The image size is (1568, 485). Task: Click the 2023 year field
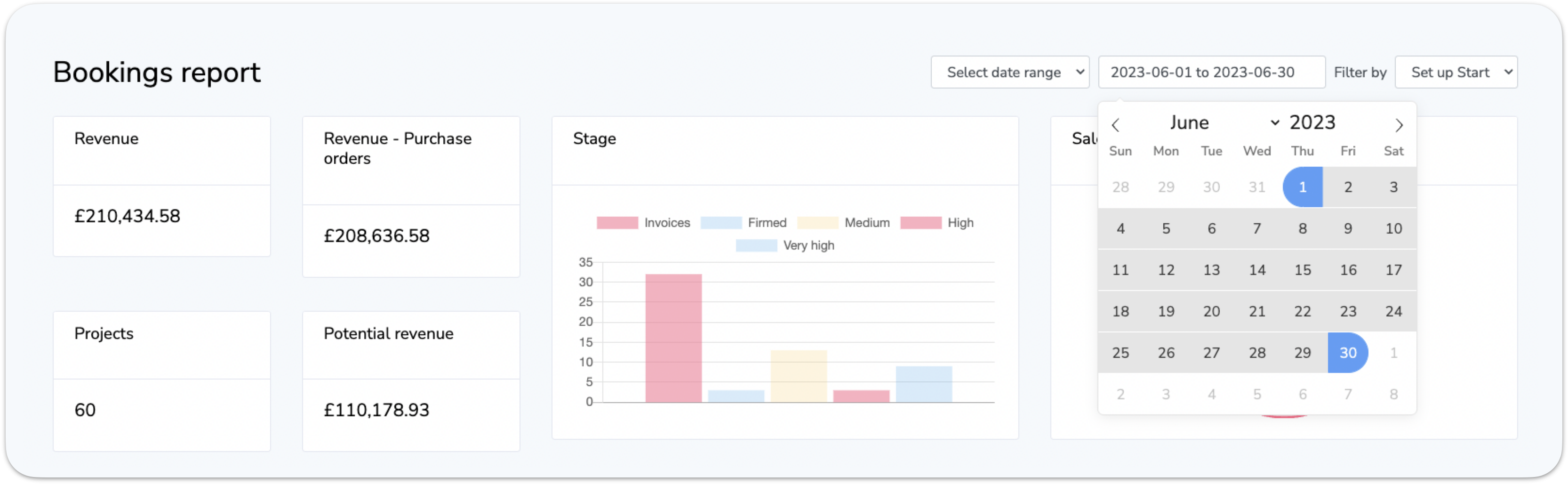coord(1312,122)
